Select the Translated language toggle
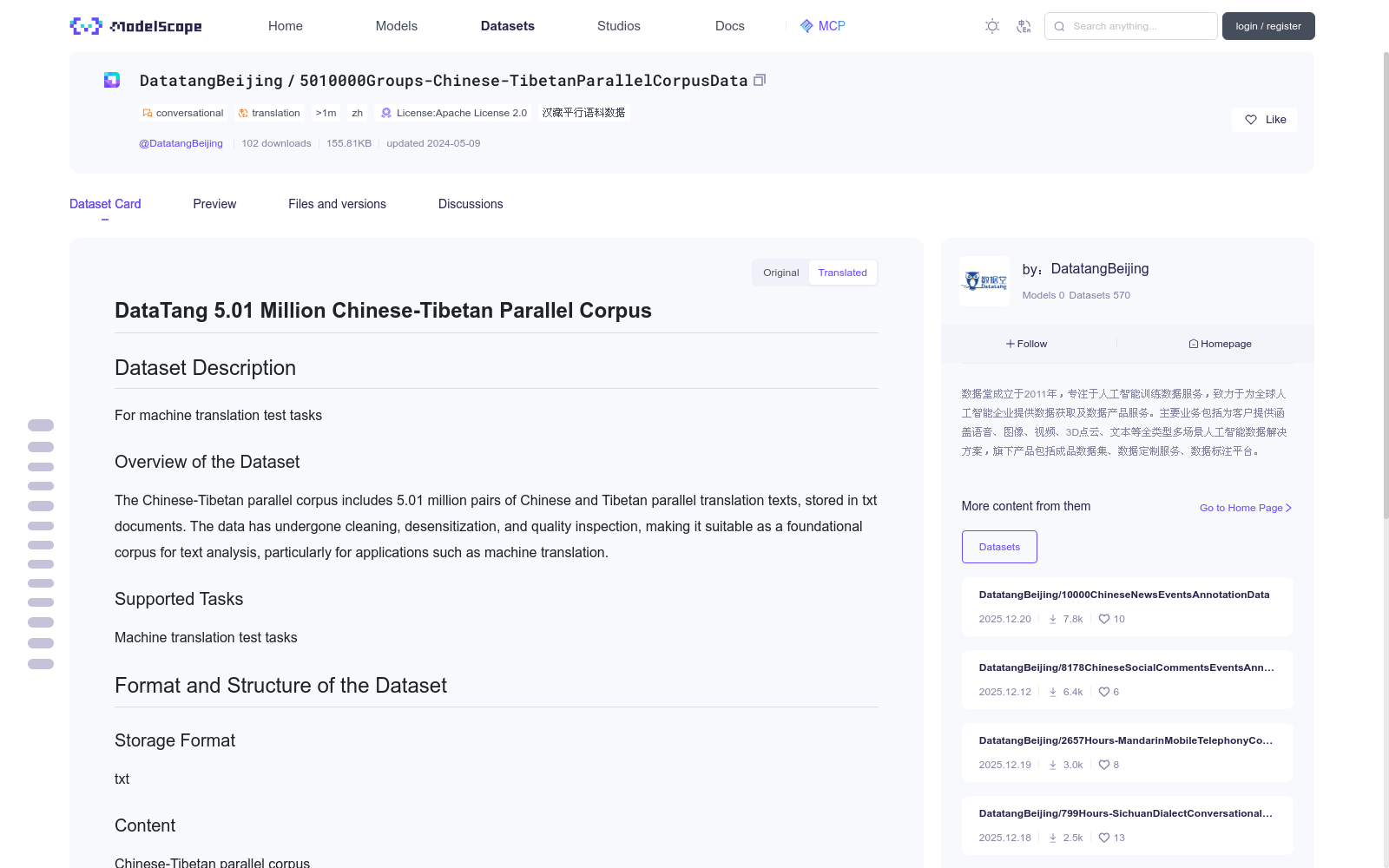The width and height of the screenshot is (1389, 868). tap(842, 273)
